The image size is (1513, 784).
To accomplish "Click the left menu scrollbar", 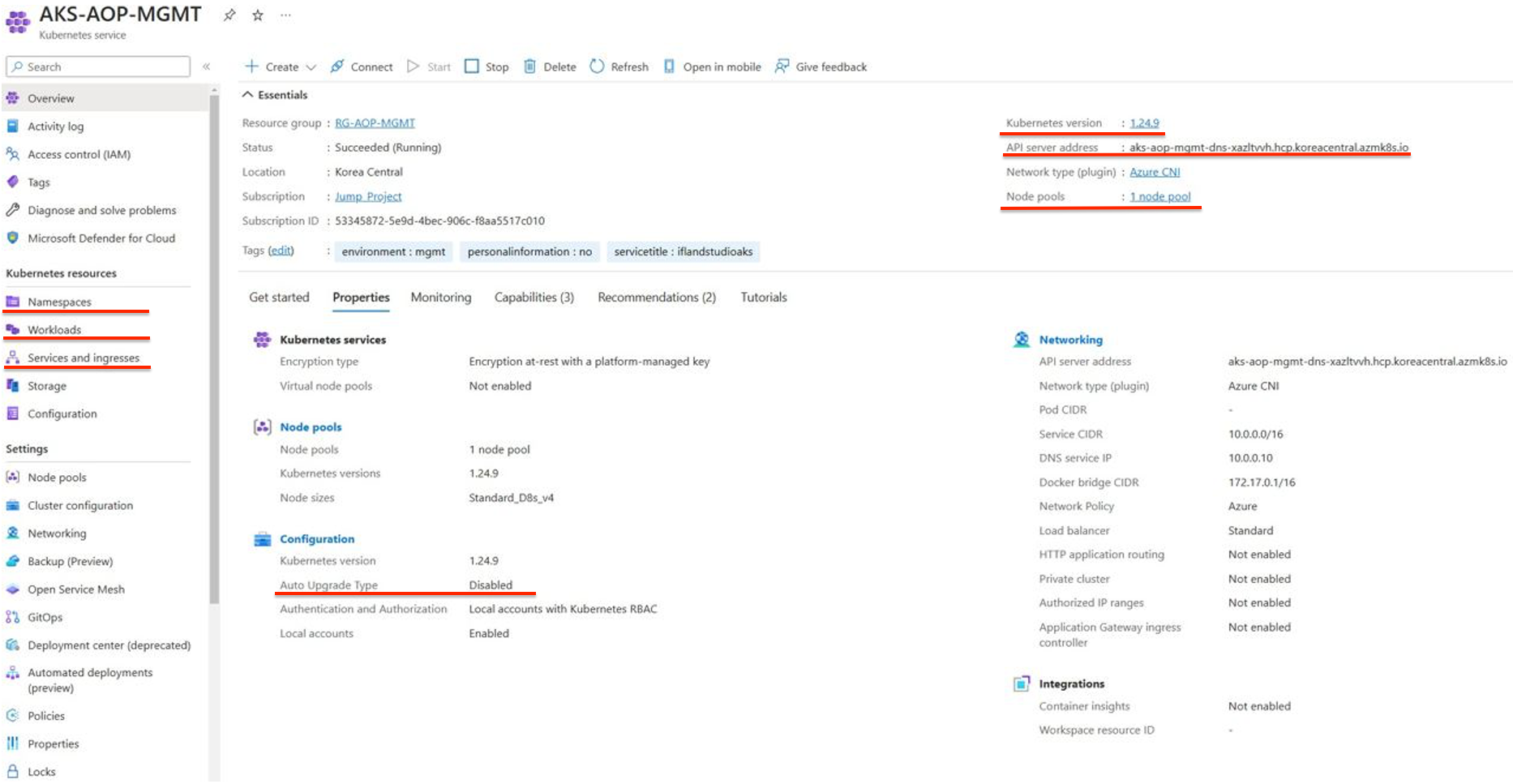I will [214, 349].
